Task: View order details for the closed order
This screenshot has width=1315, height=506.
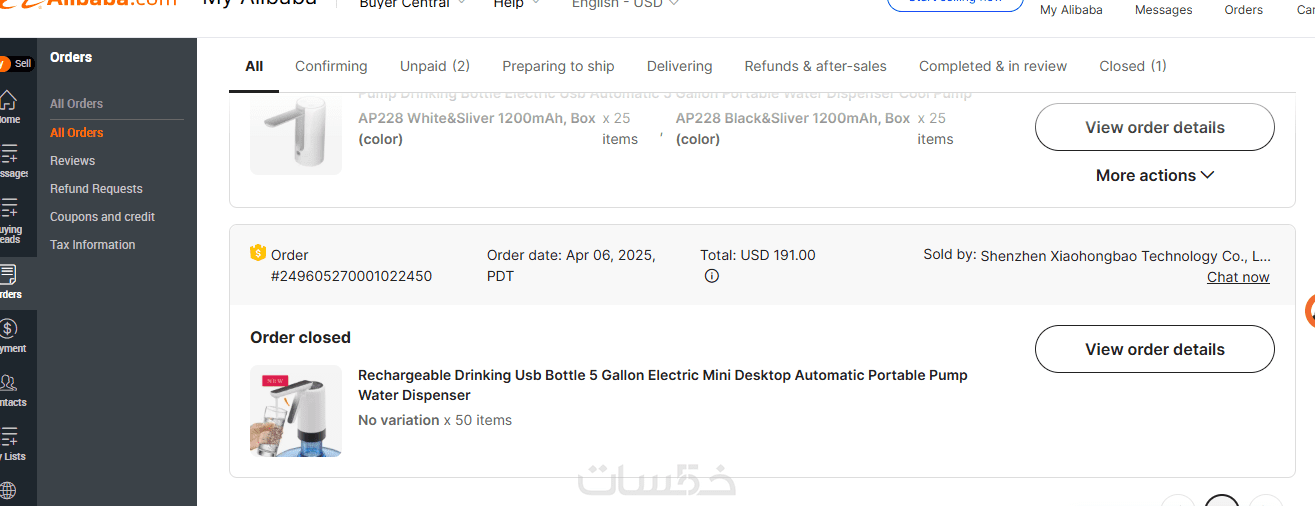Action: [x=1155, y=349]
